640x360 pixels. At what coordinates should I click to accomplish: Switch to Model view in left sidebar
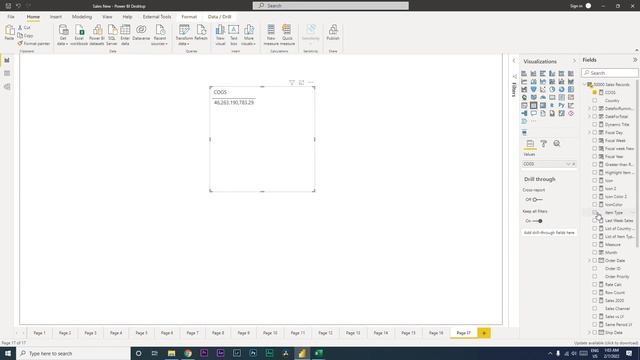[x=7, y=87]
